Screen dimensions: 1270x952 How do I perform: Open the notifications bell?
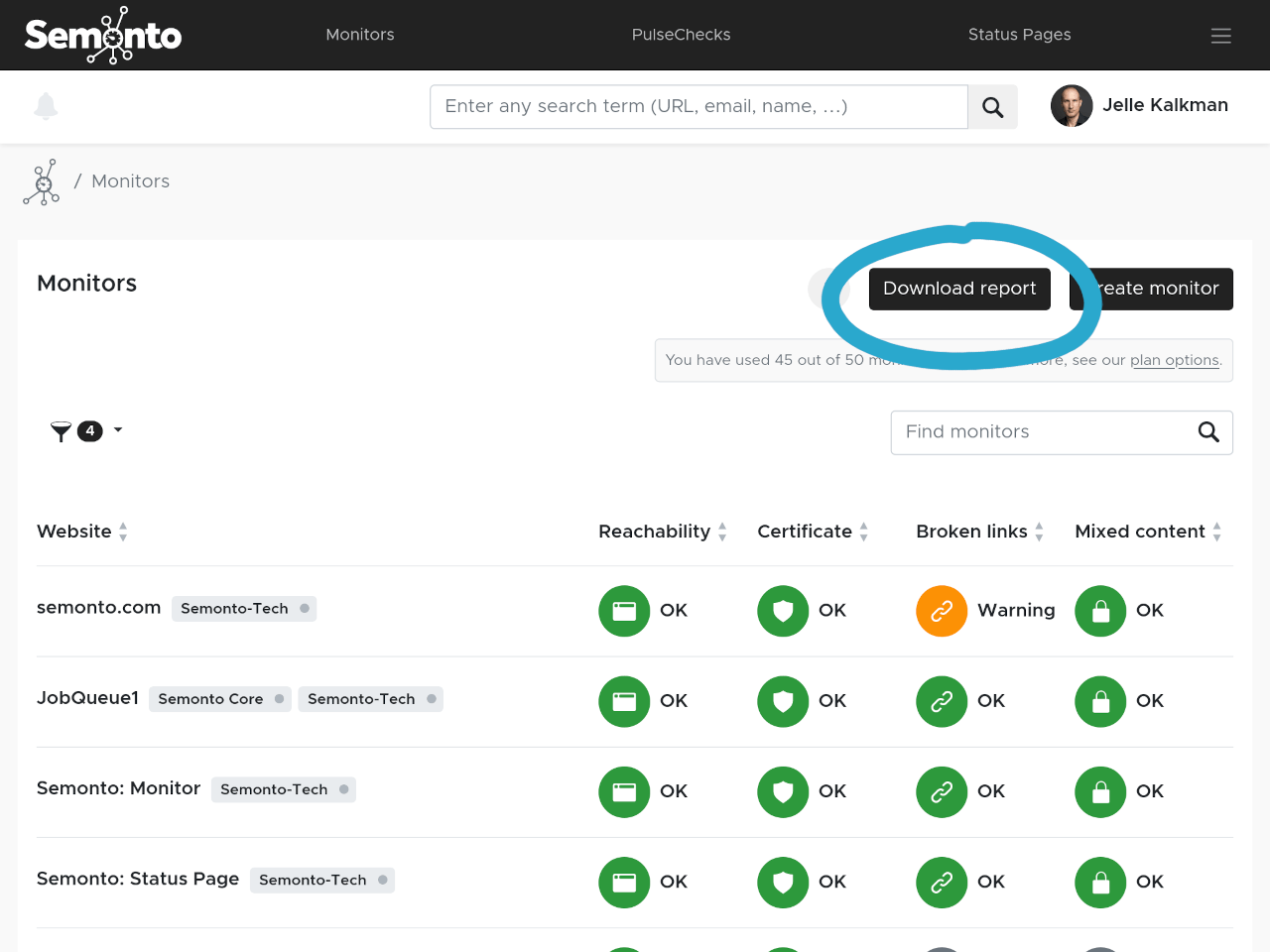46,106
